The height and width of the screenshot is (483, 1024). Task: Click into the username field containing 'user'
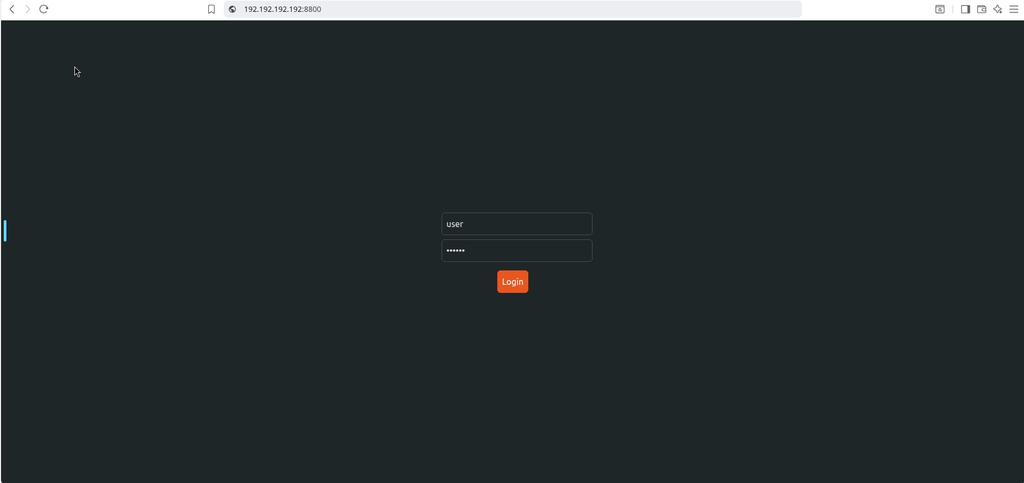coord(517,224)
